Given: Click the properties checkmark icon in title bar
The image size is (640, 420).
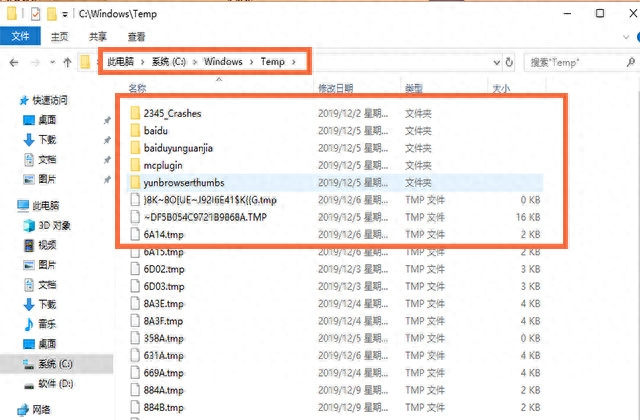Looking at the screenshot, I should click(x=37, y=15).
